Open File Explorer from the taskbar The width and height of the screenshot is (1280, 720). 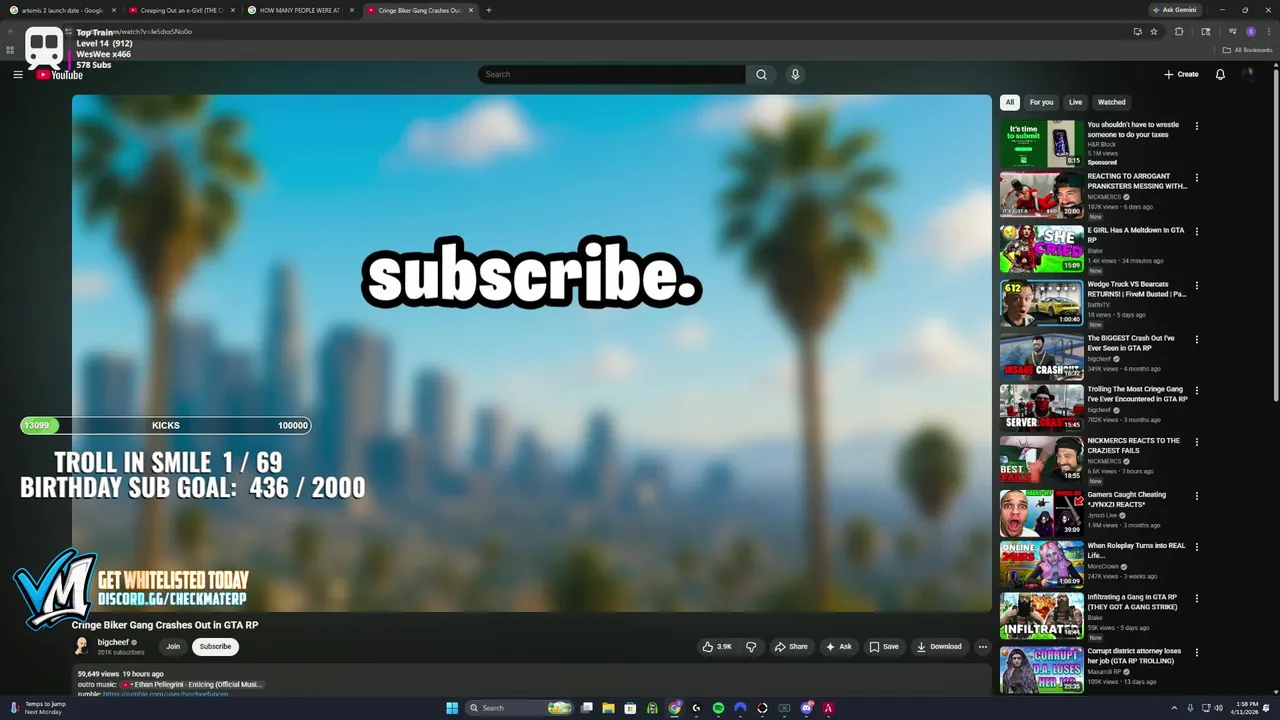click(609, 708)
